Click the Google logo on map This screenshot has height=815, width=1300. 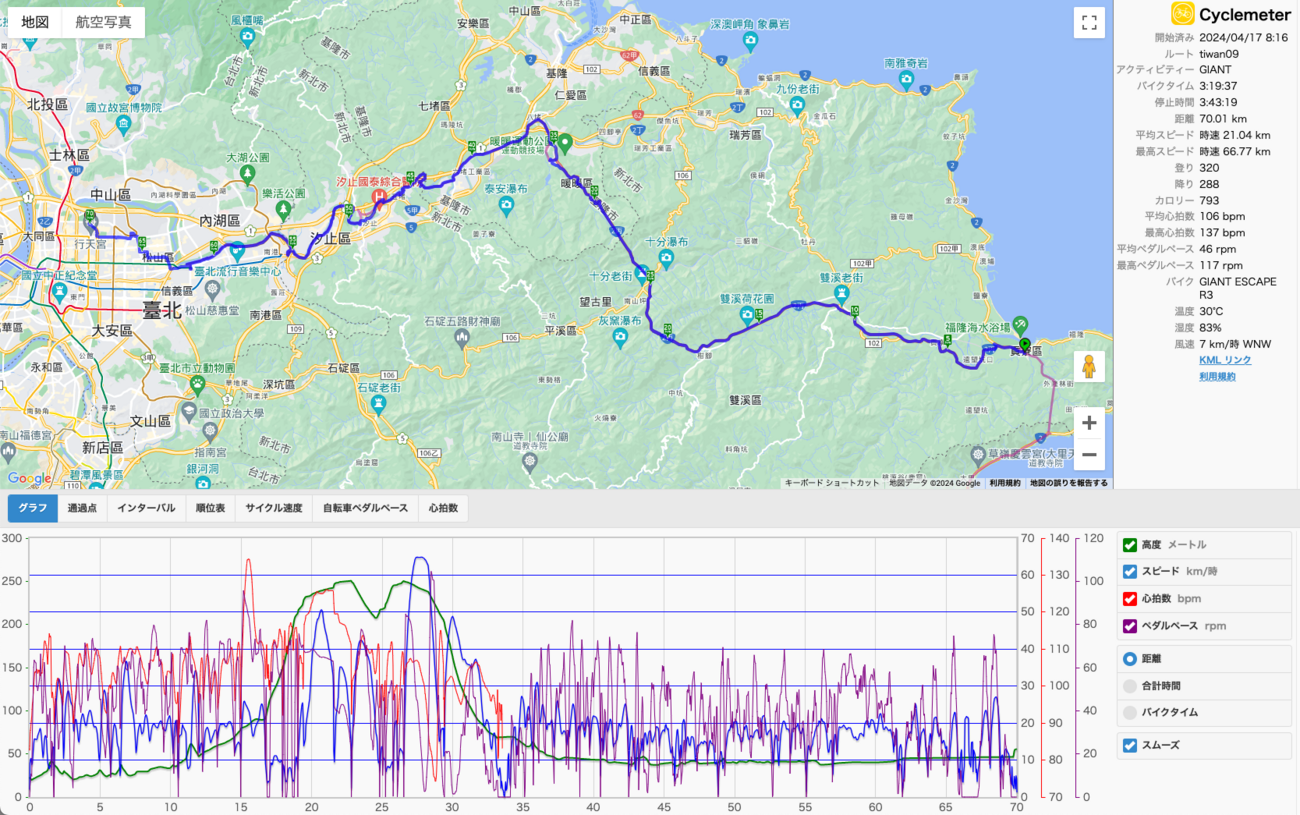tap(29, 479)
